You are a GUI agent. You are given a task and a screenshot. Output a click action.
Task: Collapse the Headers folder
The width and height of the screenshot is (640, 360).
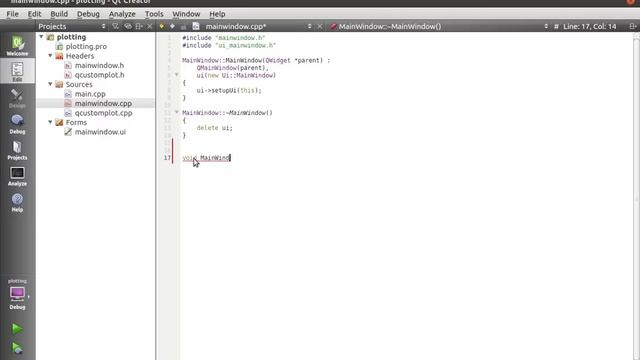point(50,56)
